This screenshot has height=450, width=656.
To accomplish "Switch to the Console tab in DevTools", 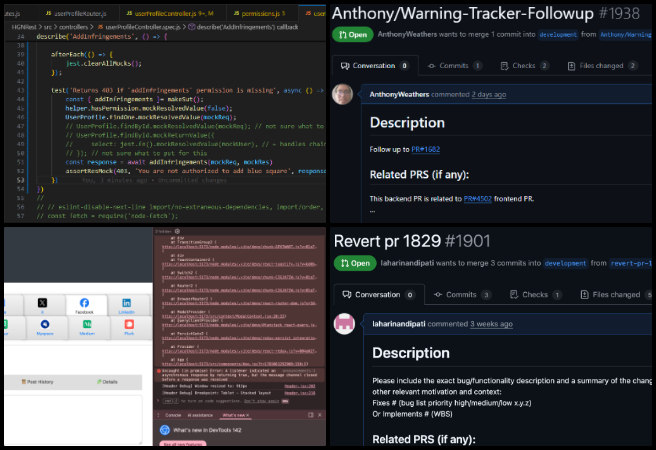I will [x=171, y=413].
